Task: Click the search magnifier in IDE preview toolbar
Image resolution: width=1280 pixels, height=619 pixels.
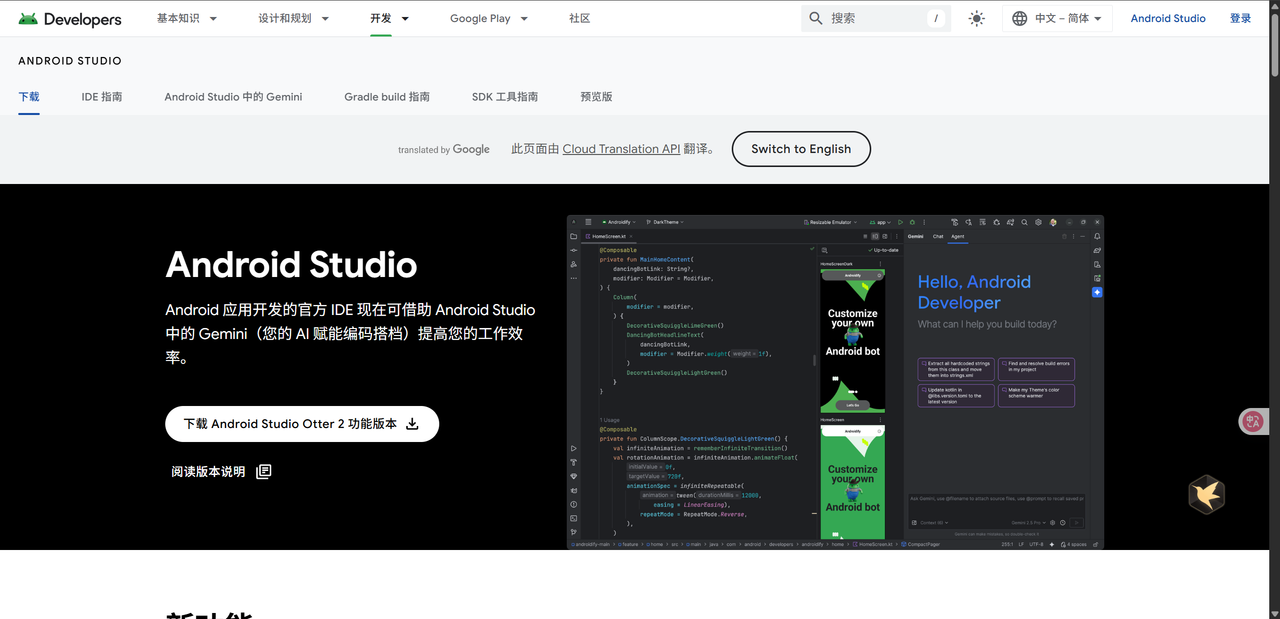Action: pos(1024,222)
